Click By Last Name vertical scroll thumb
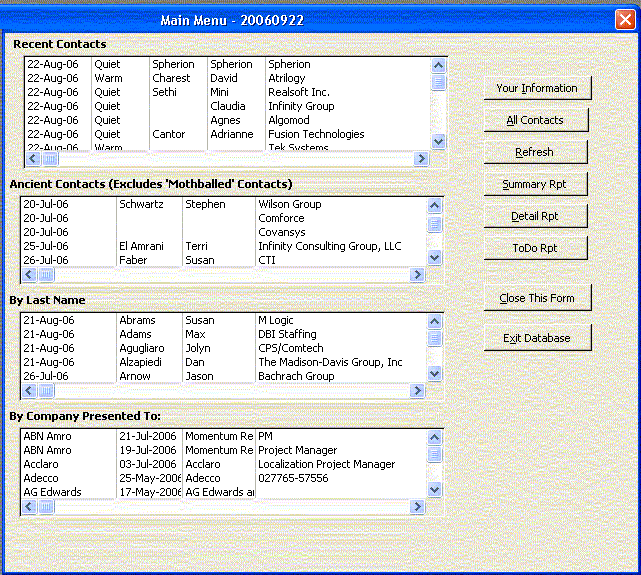The image size is (641, 575). [x=434, y=338]
